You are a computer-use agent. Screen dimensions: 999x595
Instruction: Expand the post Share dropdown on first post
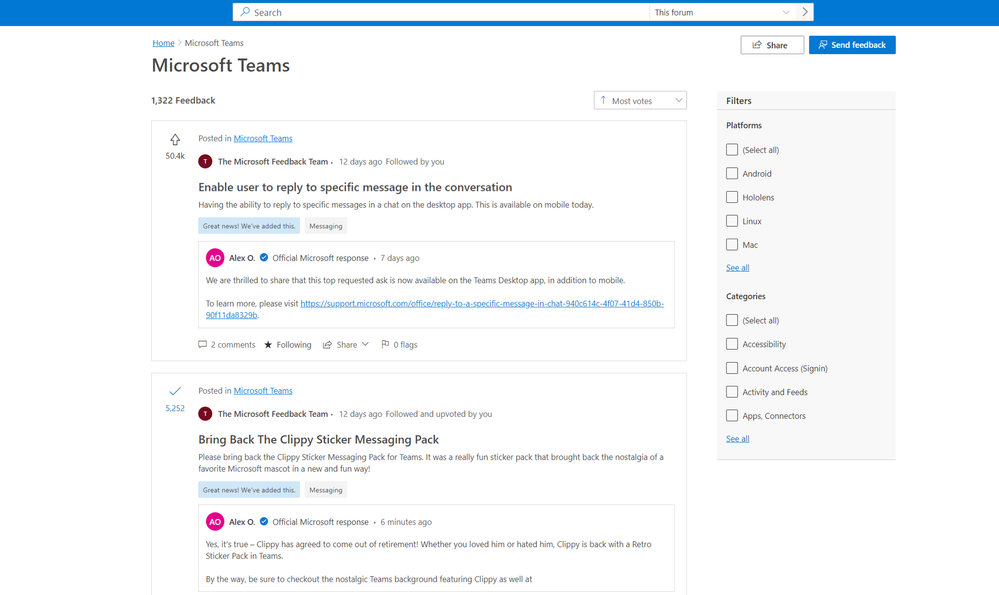coord(346,345)
